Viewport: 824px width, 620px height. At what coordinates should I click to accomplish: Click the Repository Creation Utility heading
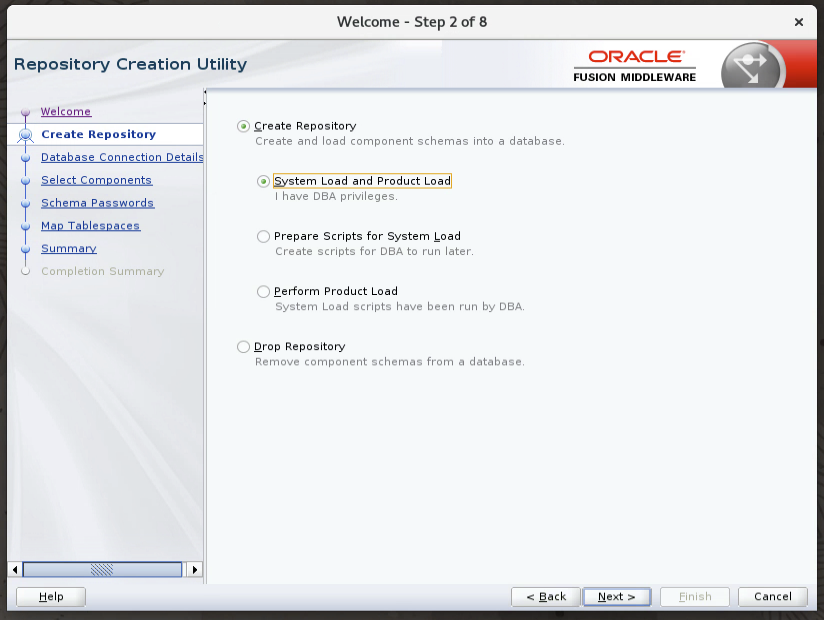[x=130, y=64]
